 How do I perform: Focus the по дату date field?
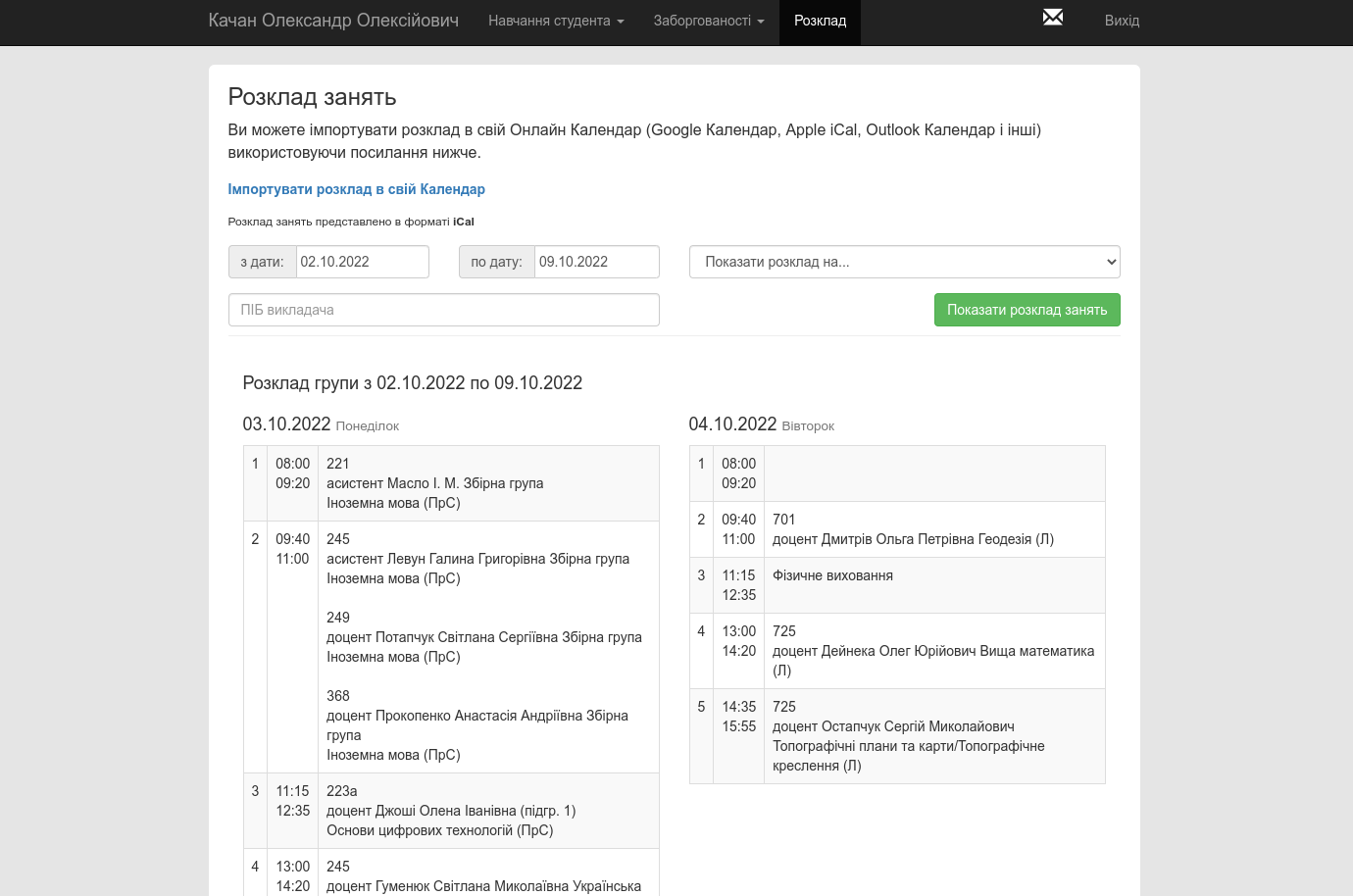596,262
